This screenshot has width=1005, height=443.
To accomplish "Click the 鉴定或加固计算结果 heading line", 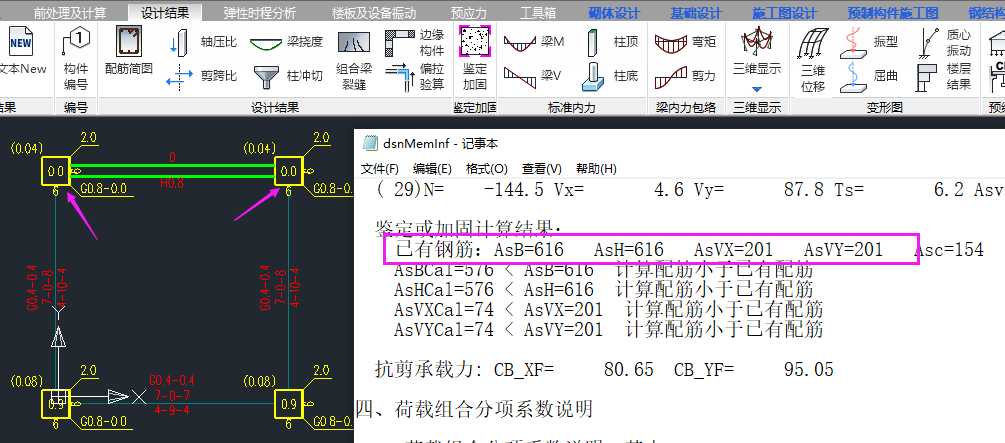I will pyautogui.click(x=467, y=228).
